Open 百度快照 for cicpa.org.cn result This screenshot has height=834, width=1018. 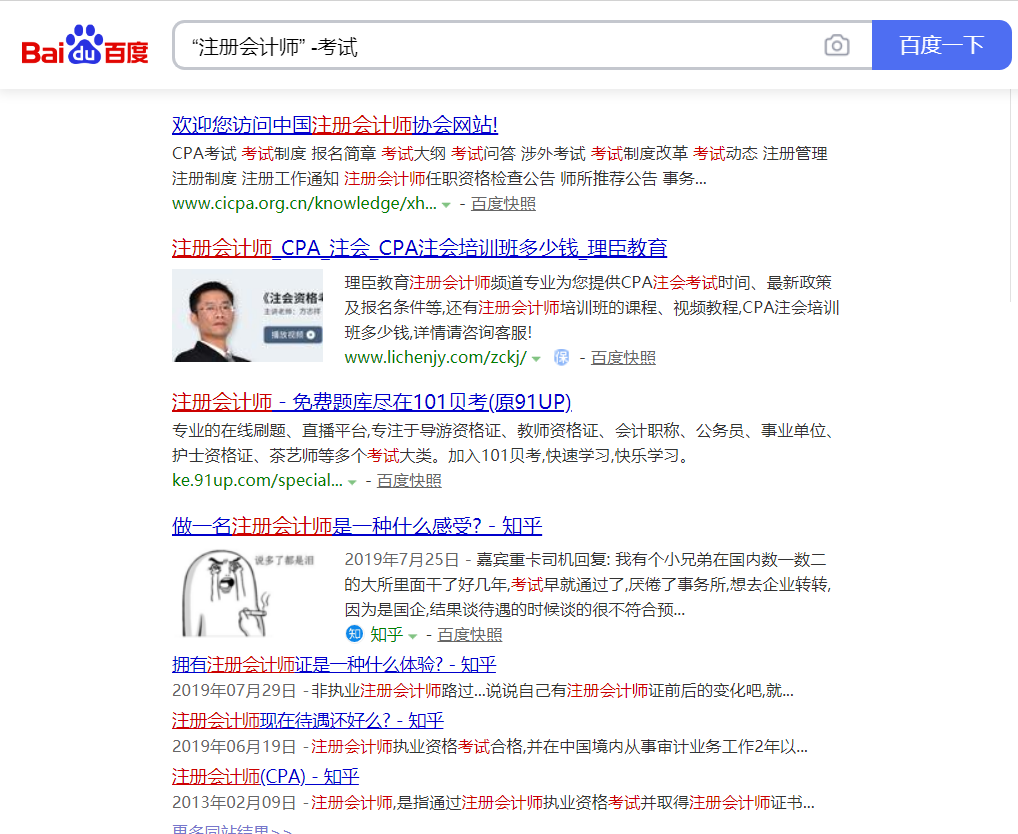pos(503,204)
